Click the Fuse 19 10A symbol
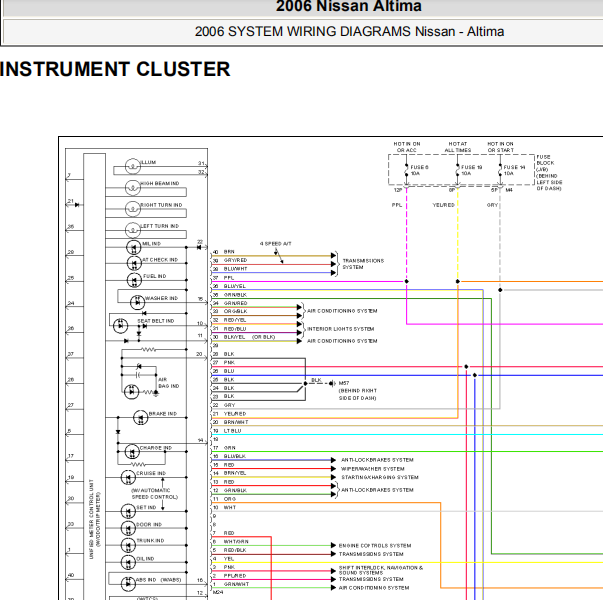 pos(458,175)
